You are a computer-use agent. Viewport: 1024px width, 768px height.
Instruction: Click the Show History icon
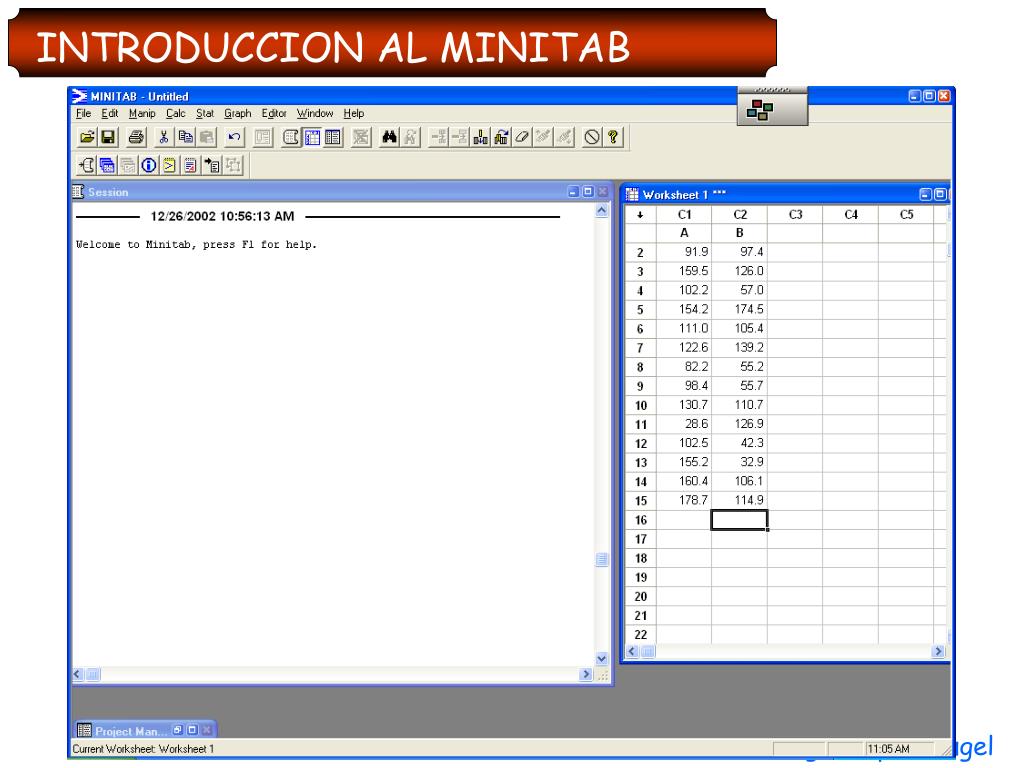[x=170, y=165]
